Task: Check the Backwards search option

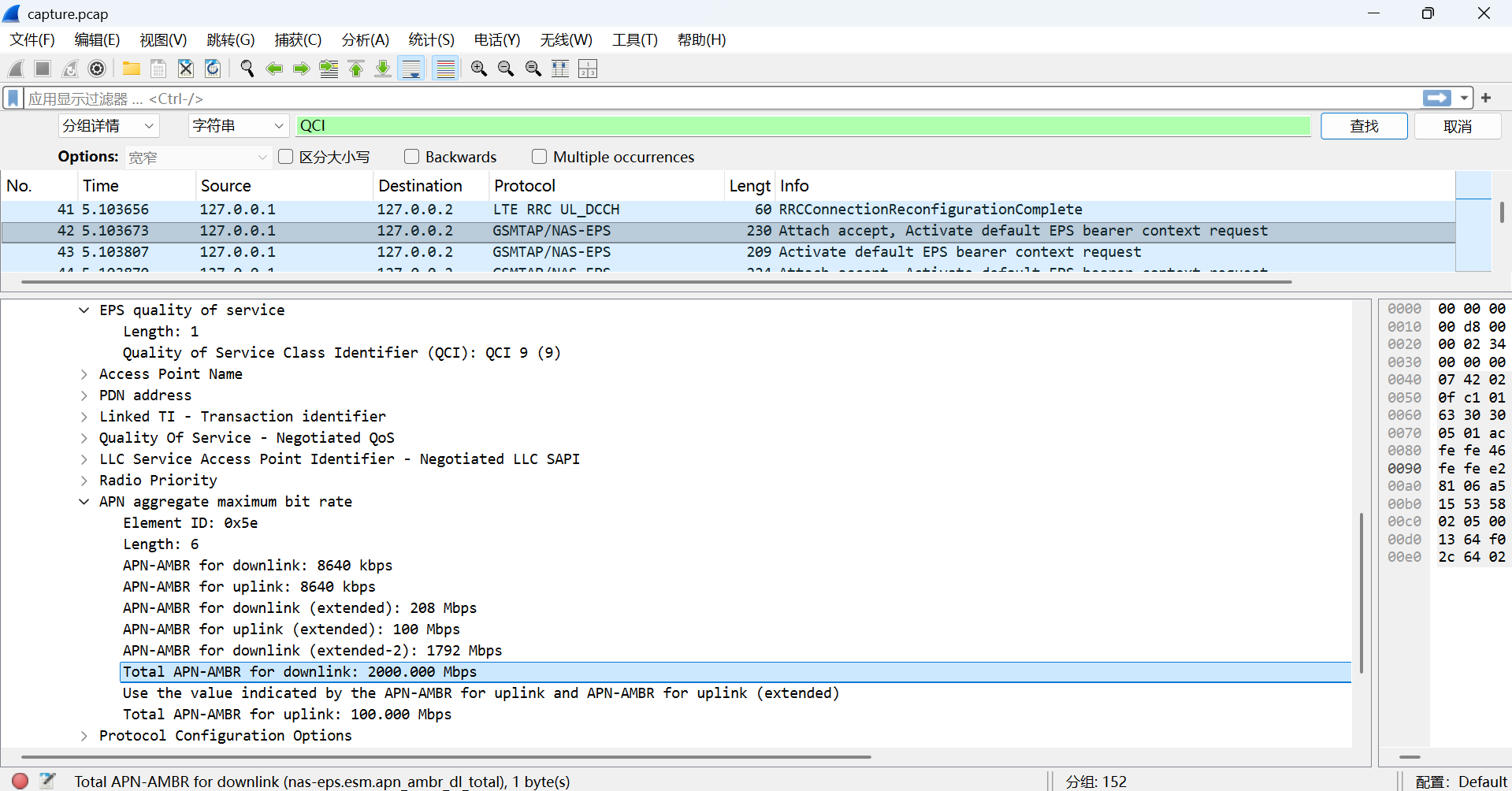Action: (411, 157)
